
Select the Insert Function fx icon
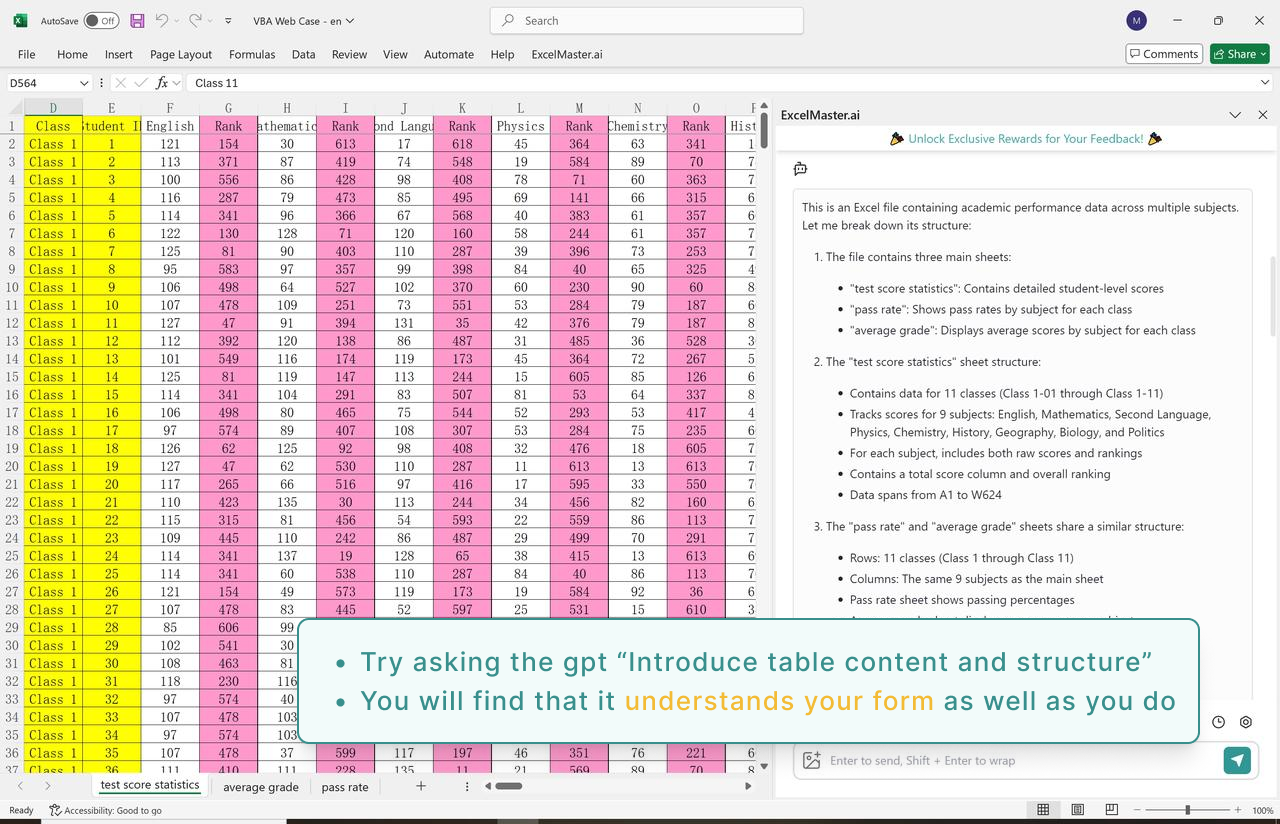165,82
